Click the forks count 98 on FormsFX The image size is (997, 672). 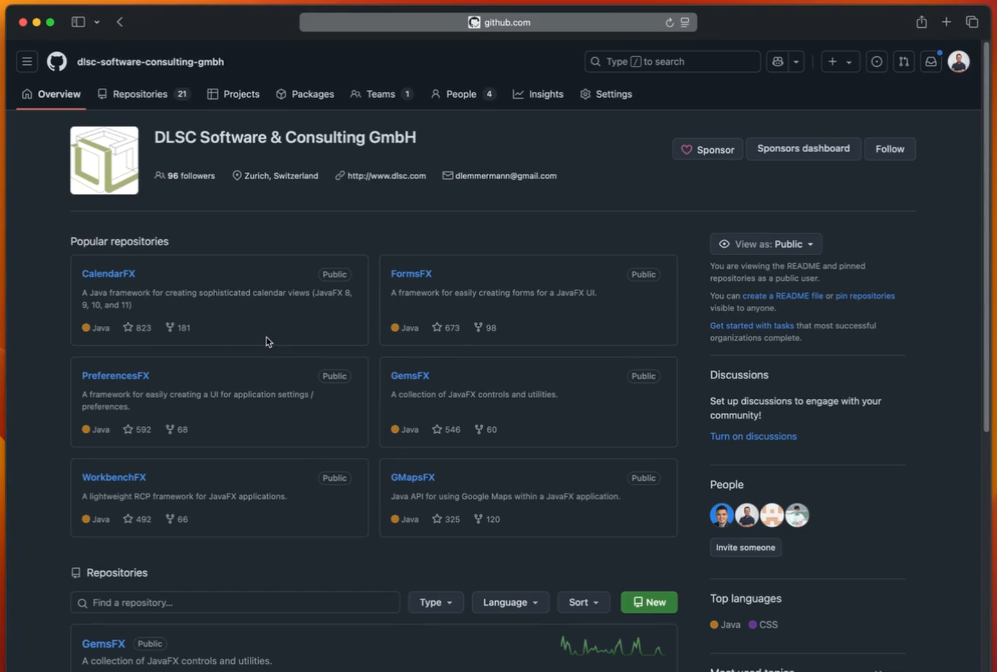(485, 328)
